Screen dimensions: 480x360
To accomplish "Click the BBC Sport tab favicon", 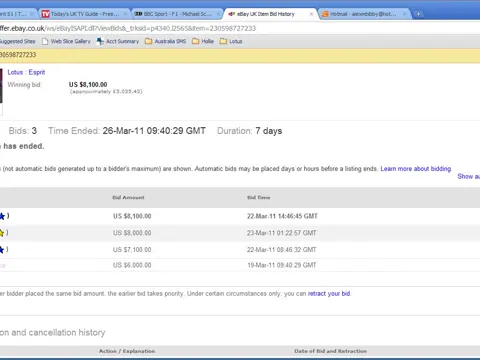I will tap(138, 14).
